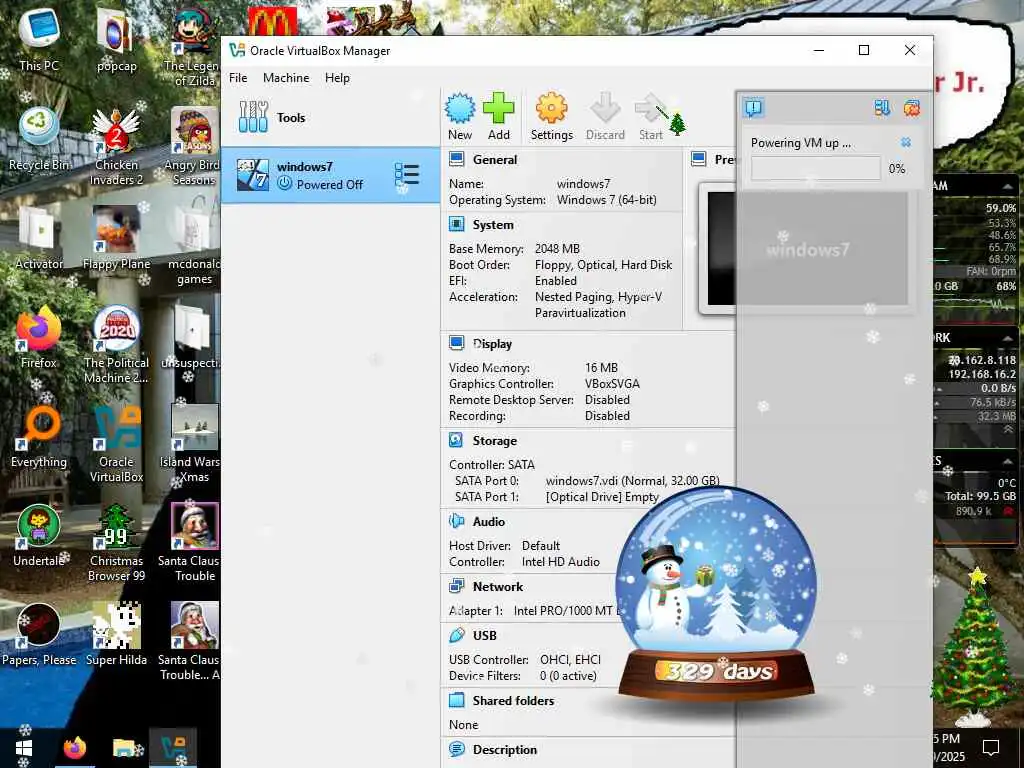Open the Activator desktop icon
This screenshot has height=768, width=1024.
[x=39, y=238]
